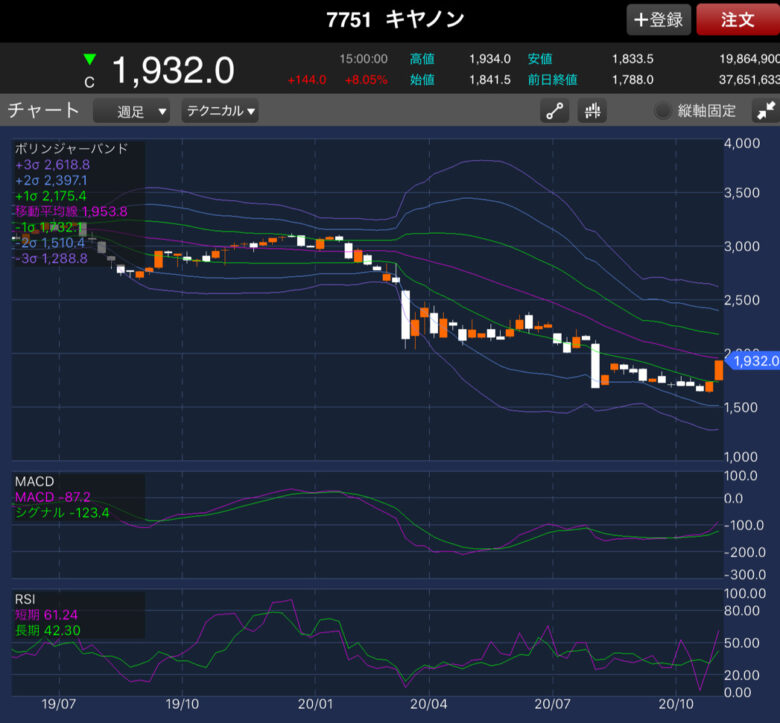The height and width of the screenshot is (723, 780).
Task: Open the テクニカル indicator dropdown
Action: click(220, 110)
